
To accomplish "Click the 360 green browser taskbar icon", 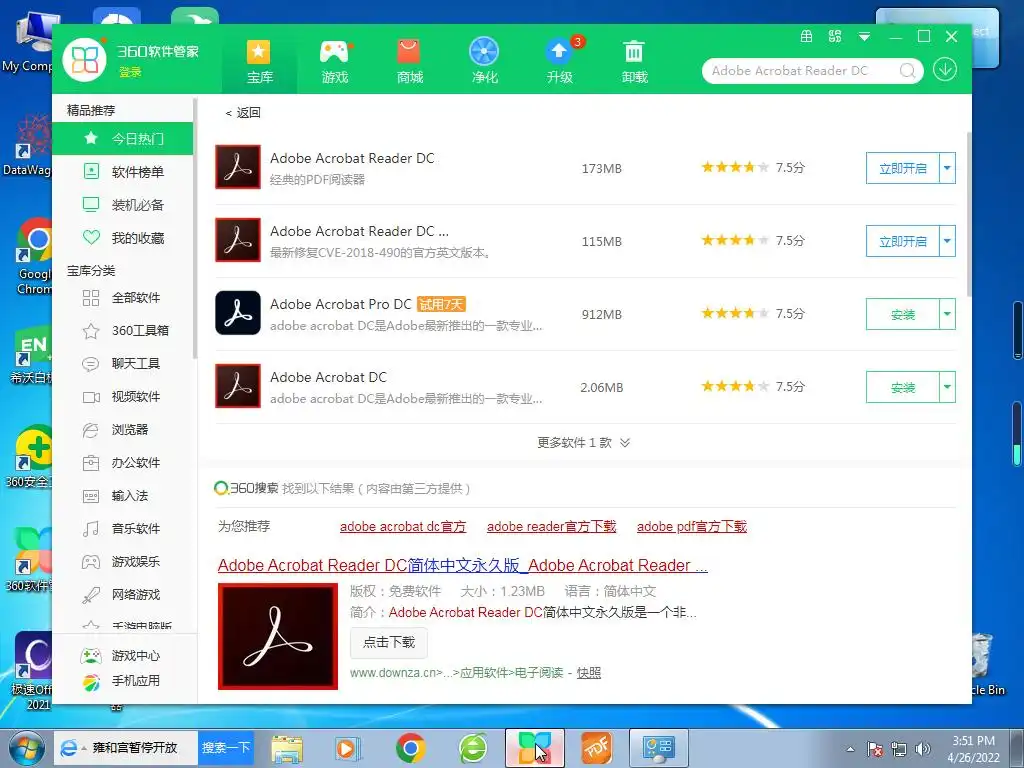I will click(473, 748).
